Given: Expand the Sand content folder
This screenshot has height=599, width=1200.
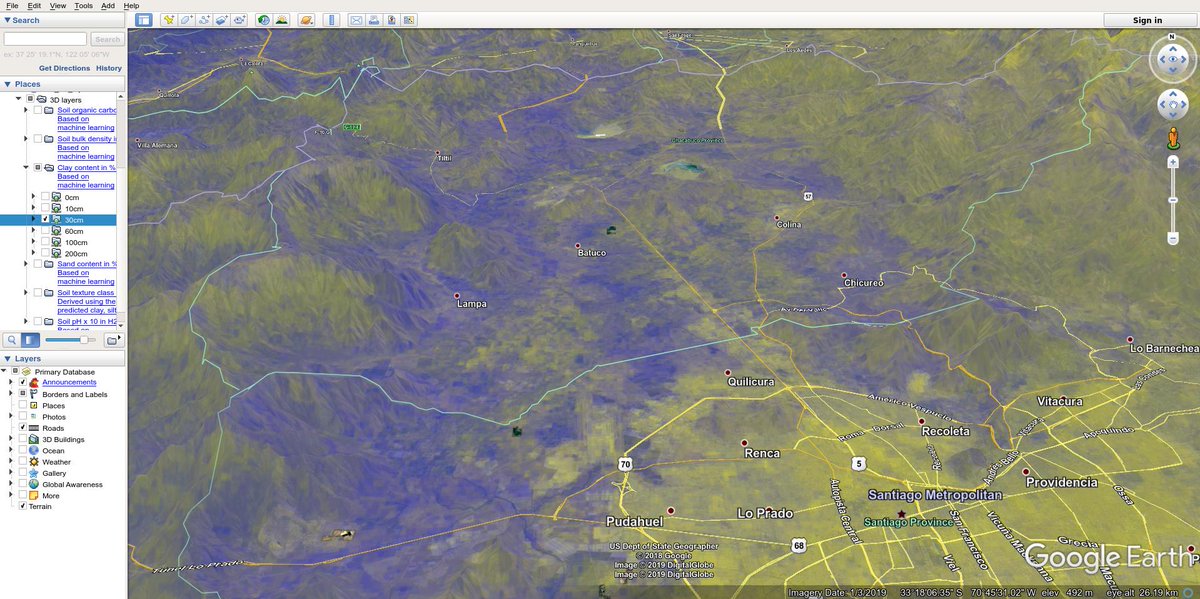Looking at the screenshot, I should pos(24,263).
